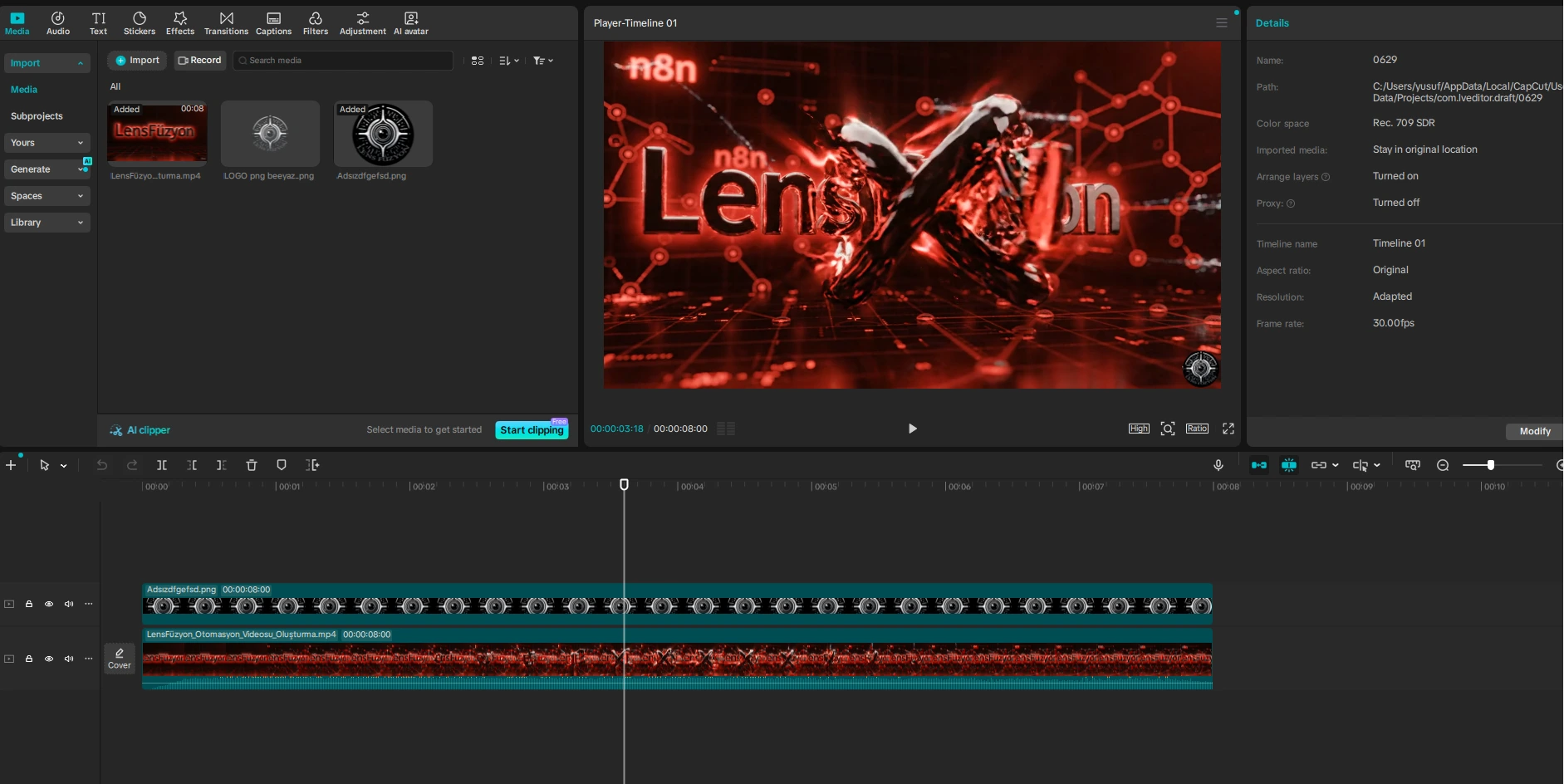Click the preview zoom-to-fit icon
The width and height of the screenshot is (1564, 784).
pyautogui.click(x=1168, y=429)
